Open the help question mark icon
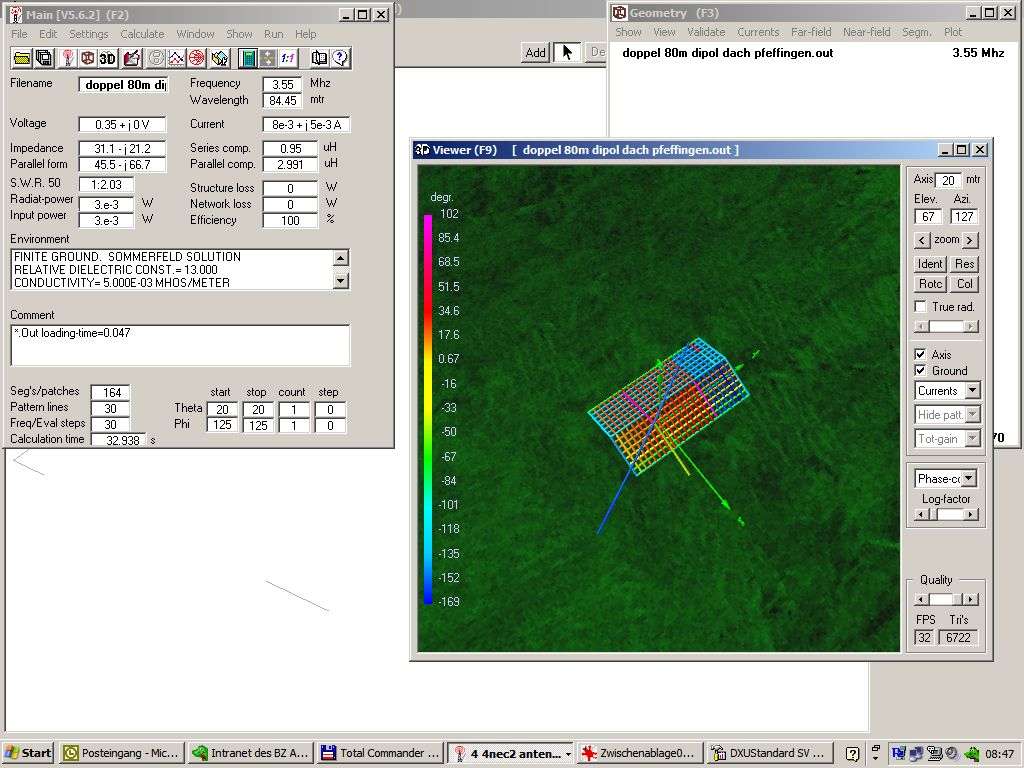This screenshot has height=768, width=1024. click(x=340, y=58)
